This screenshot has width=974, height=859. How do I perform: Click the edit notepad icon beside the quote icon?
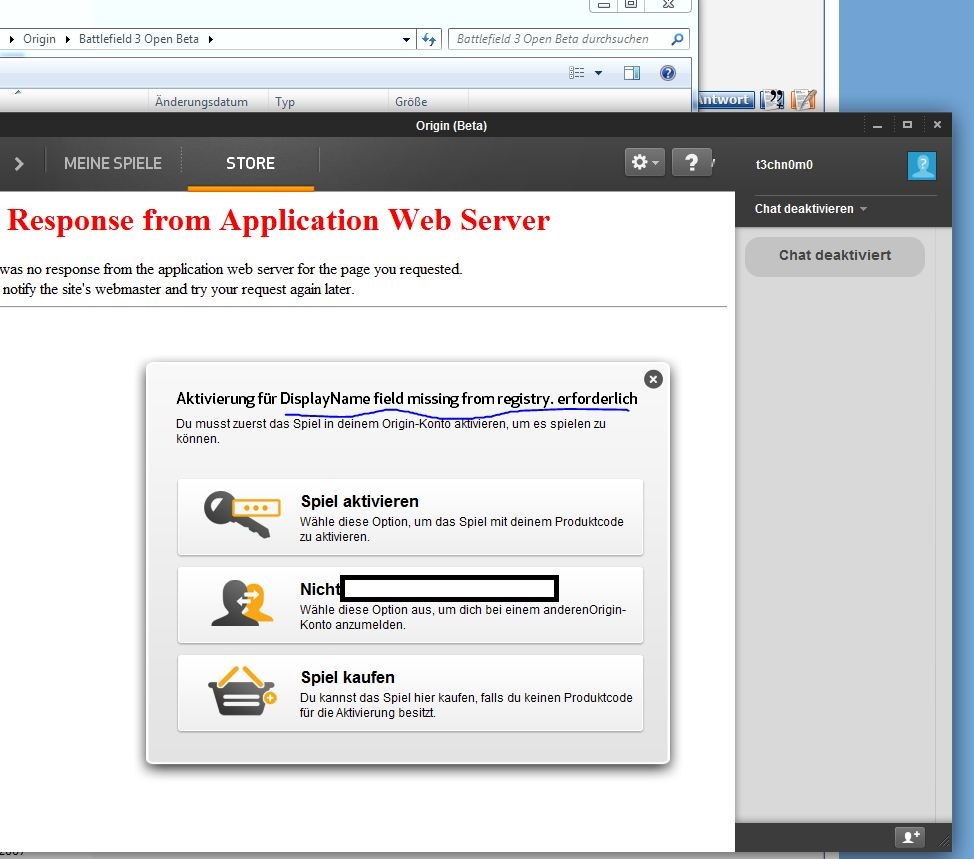[x=804, y=99]
